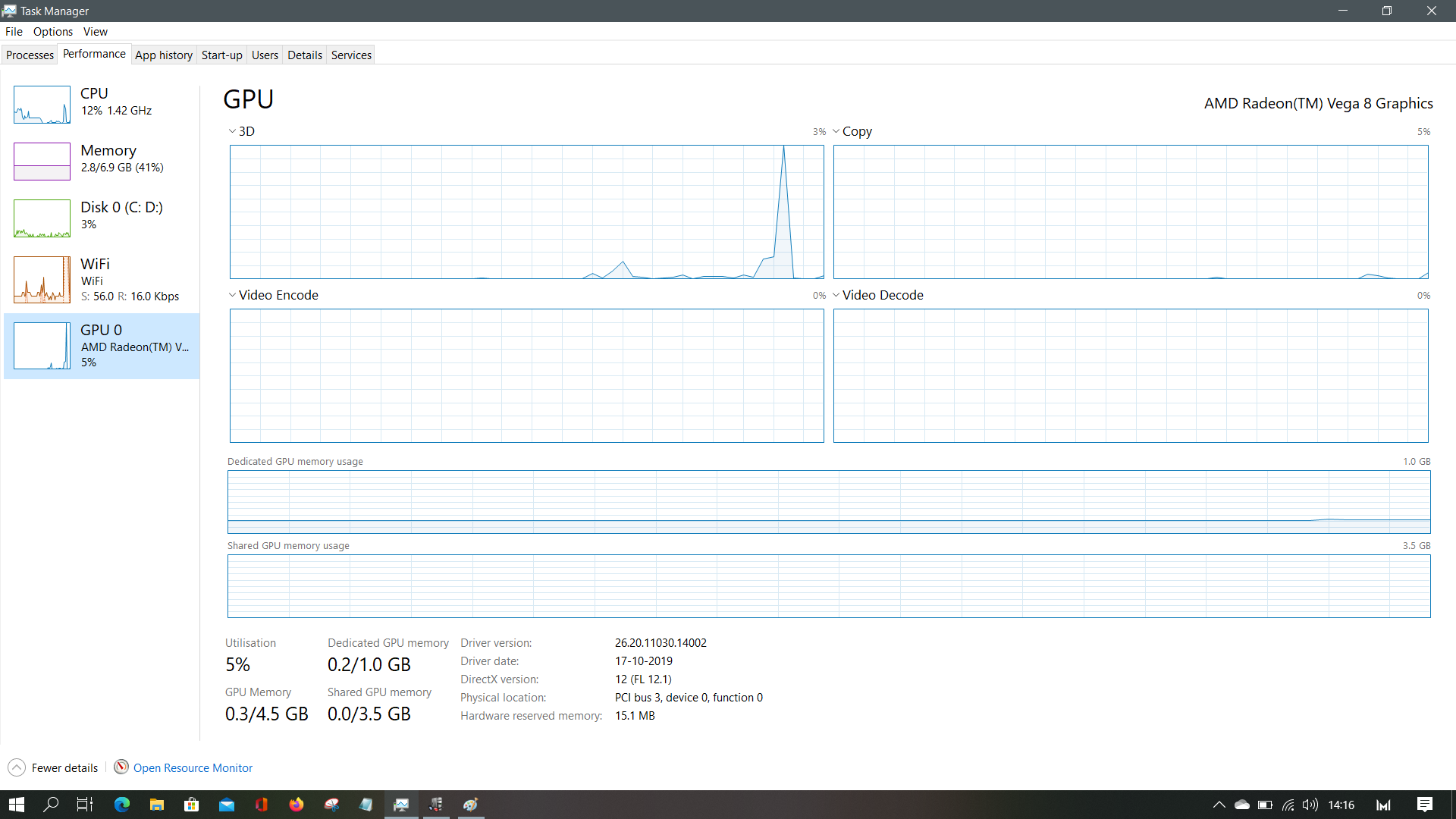Change the Video Decode engine dropdown

tap(836, 295)
